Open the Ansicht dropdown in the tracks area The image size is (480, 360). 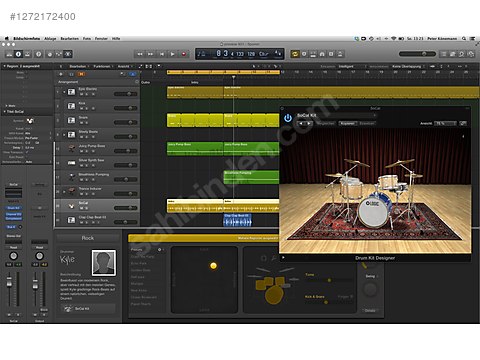pos(124,66)
